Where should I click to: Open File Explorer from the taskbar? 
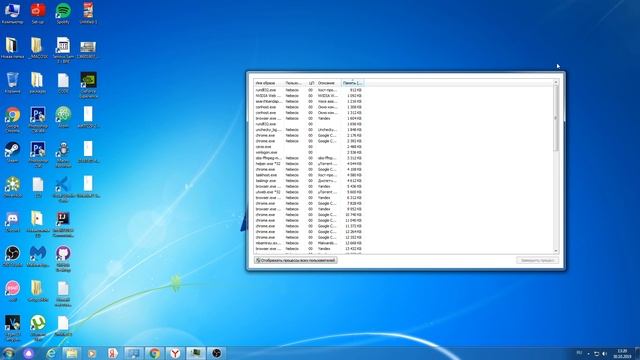click(71, 353)
